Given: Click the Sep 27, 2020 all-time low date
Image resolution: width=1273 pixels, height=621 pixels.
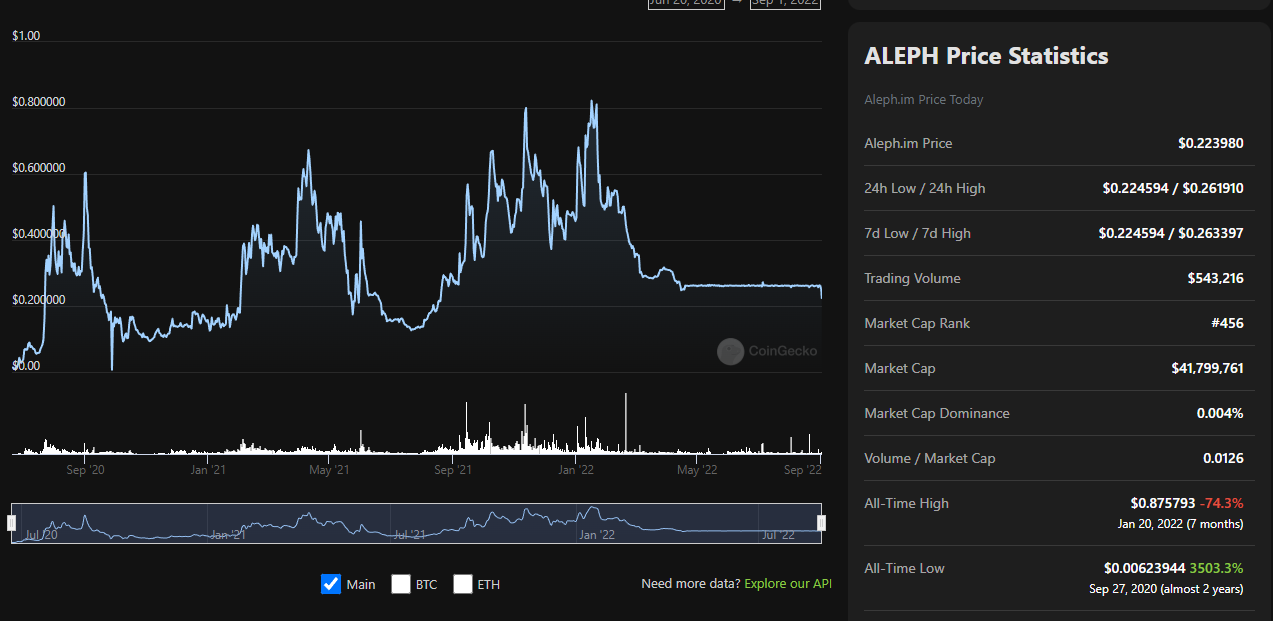Looking at the screenshot, I should 1166,589.
